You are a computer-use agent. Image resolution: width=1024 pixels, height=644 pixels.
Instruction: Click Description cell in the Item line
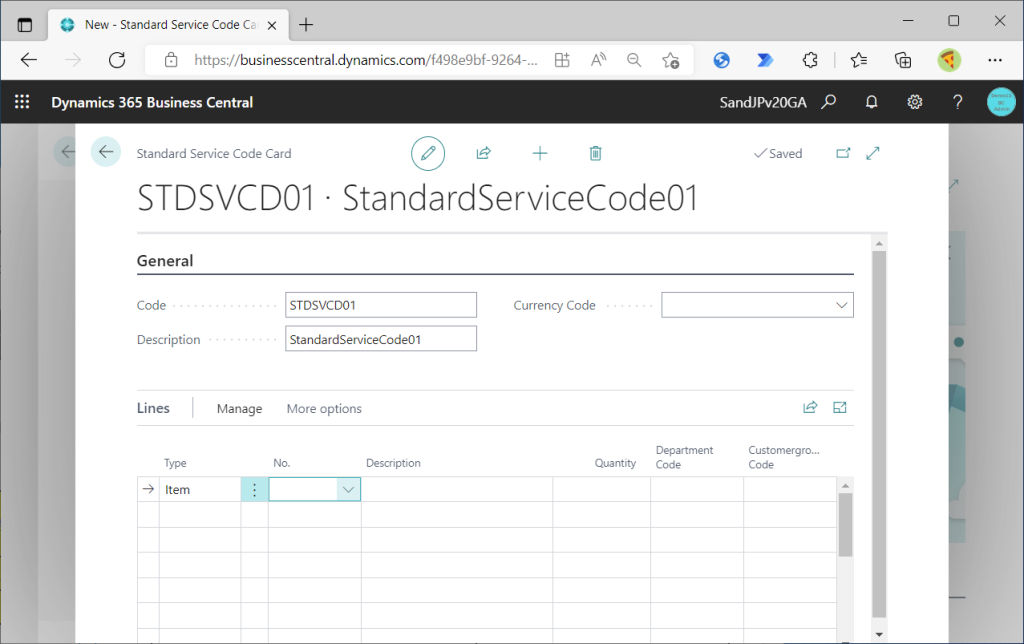point(456,489)
